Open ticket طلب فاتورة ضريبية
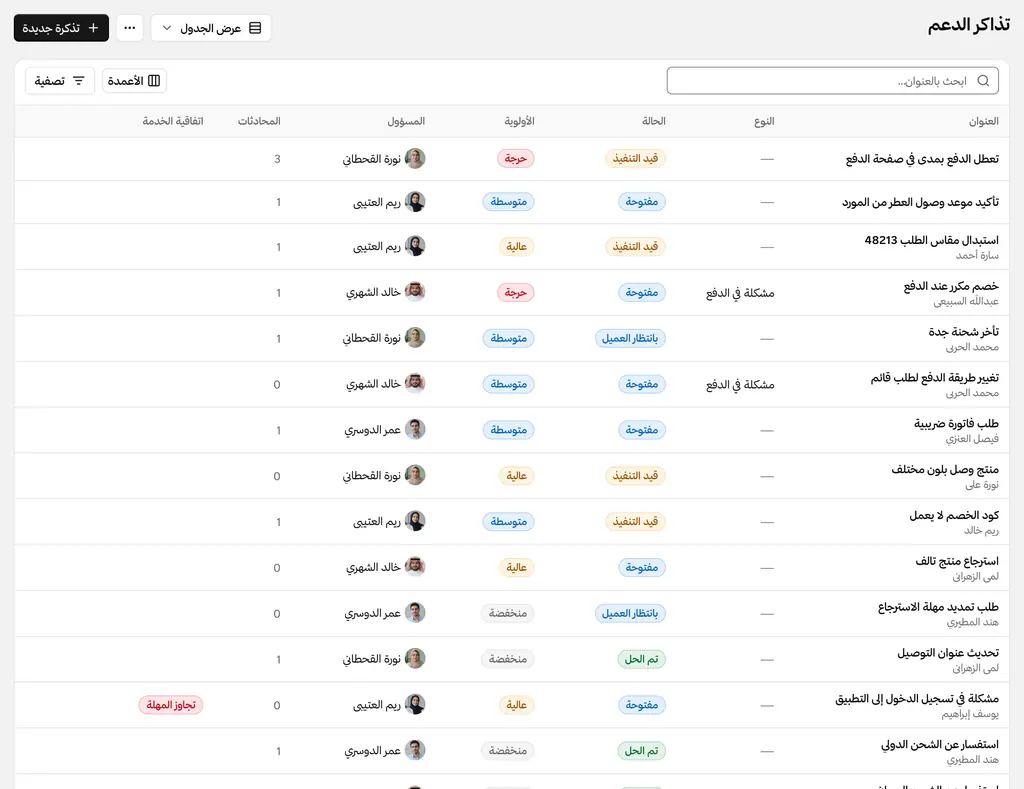The height and width of the screenshot is (789, 1024). [957, 424]
